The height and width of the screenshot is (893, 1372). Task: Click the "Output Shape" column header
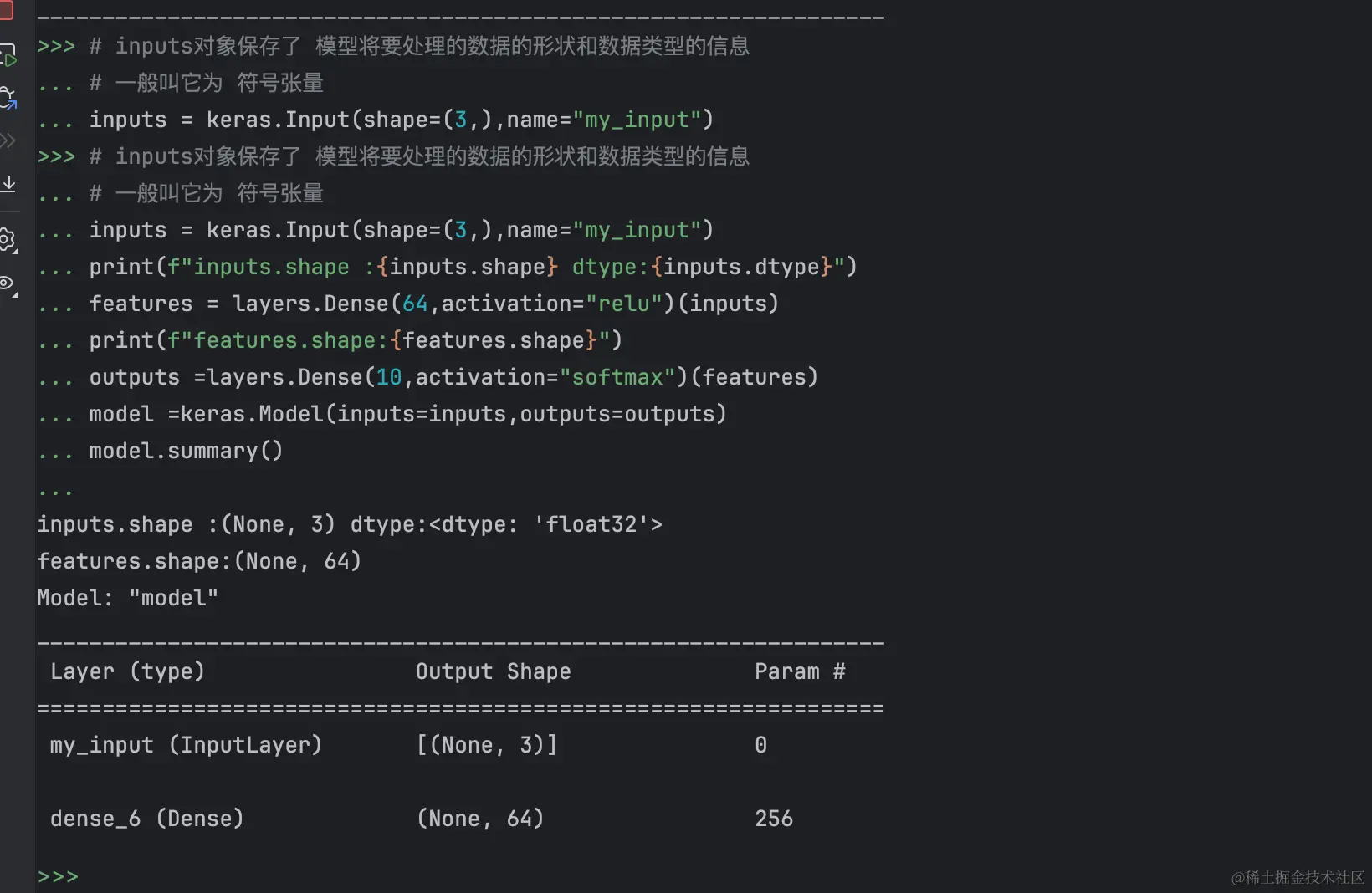coord(493,671)
